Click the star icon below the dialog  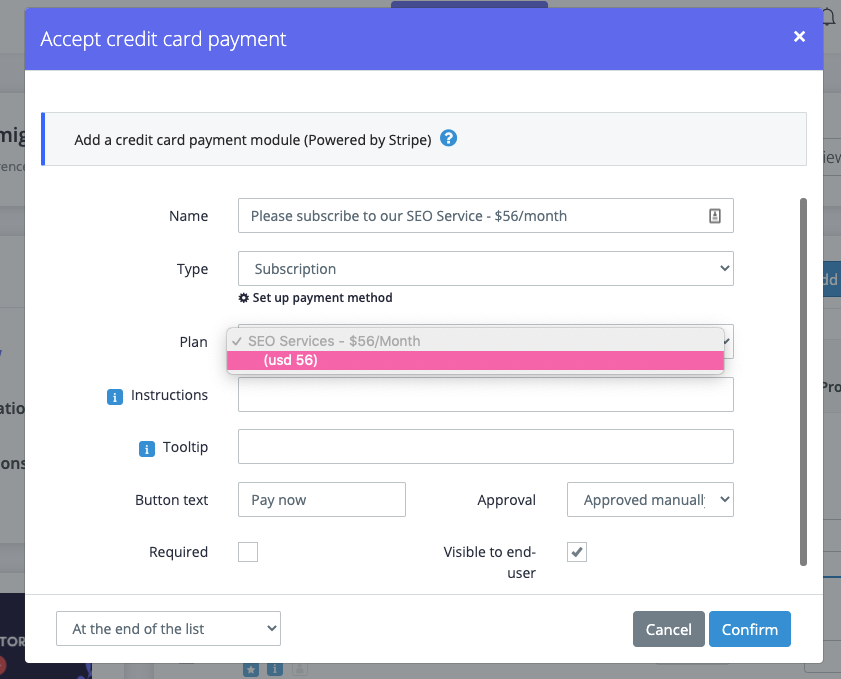[x=251, y=672]
